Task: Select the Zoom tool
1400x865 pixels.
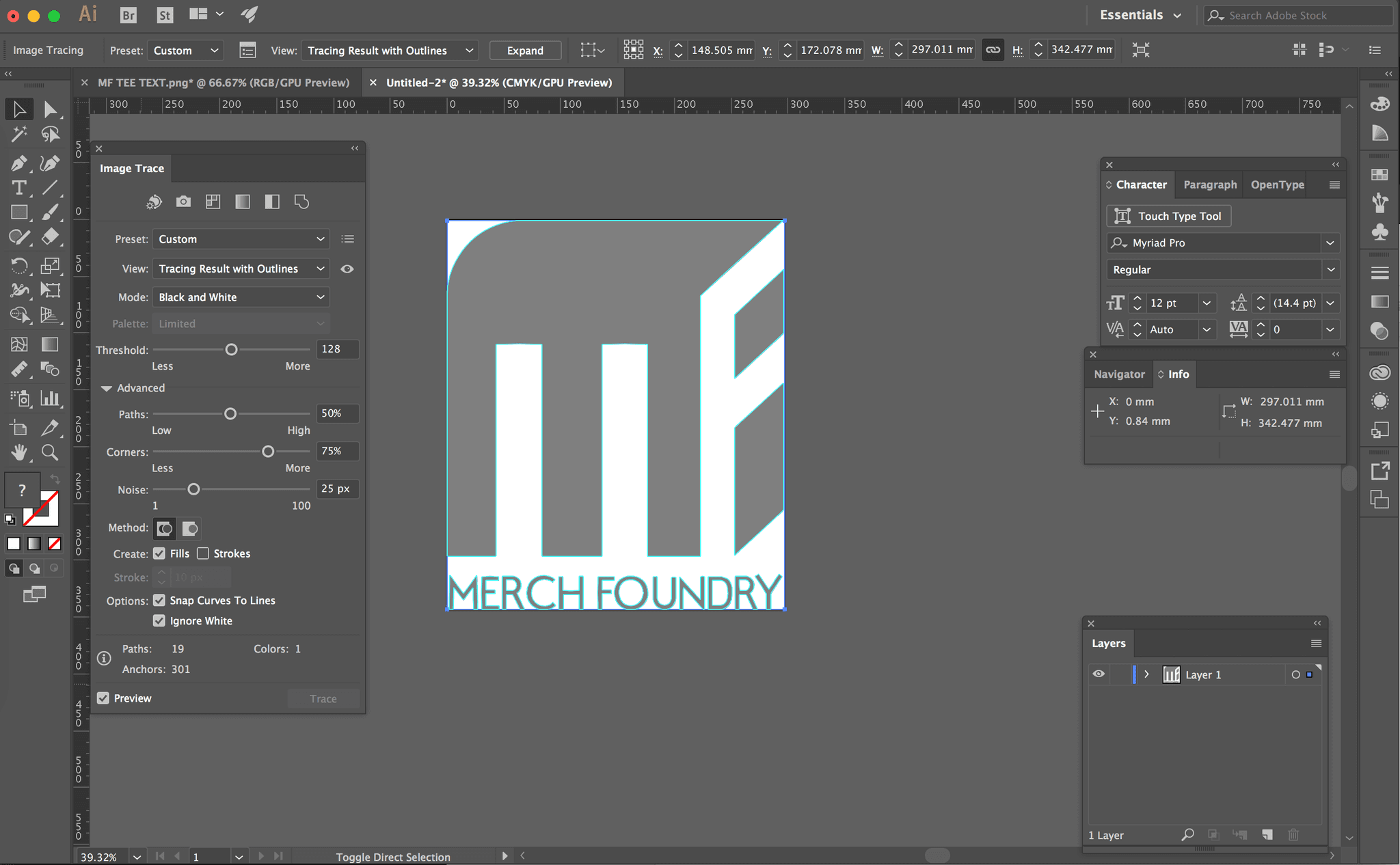Action: 49,452
